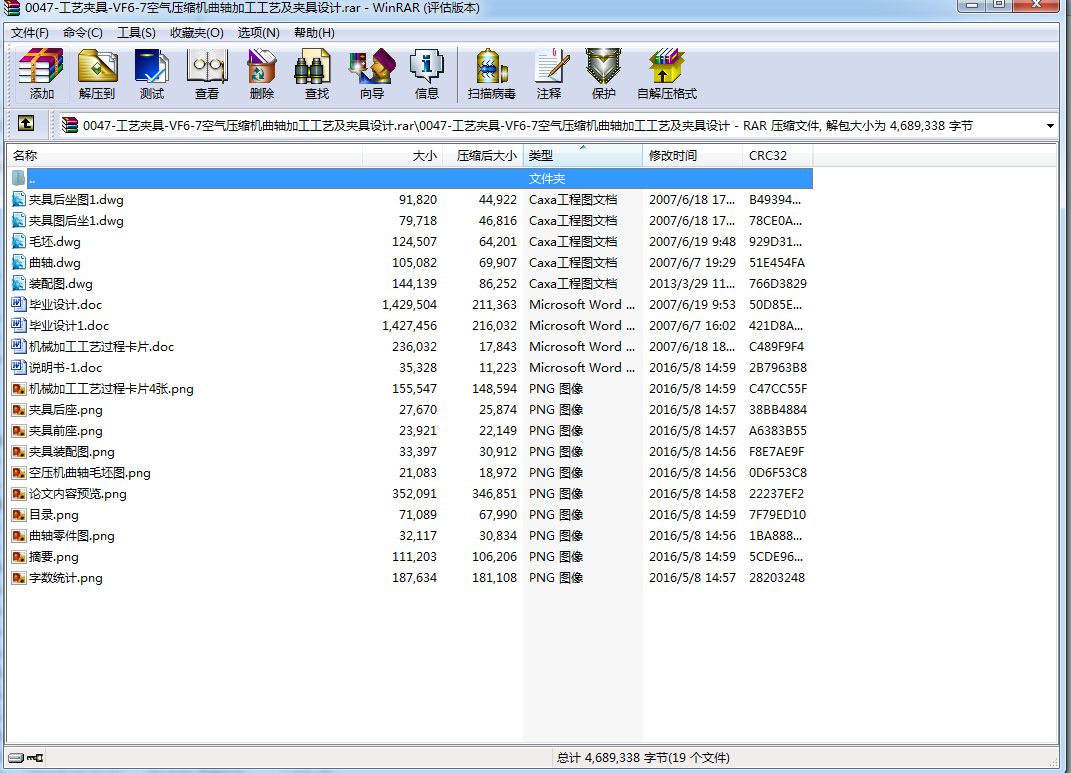Screen dimensions: 1071x773
Task: Click the Test (测试) archive icon
Action: click(152, 74)
